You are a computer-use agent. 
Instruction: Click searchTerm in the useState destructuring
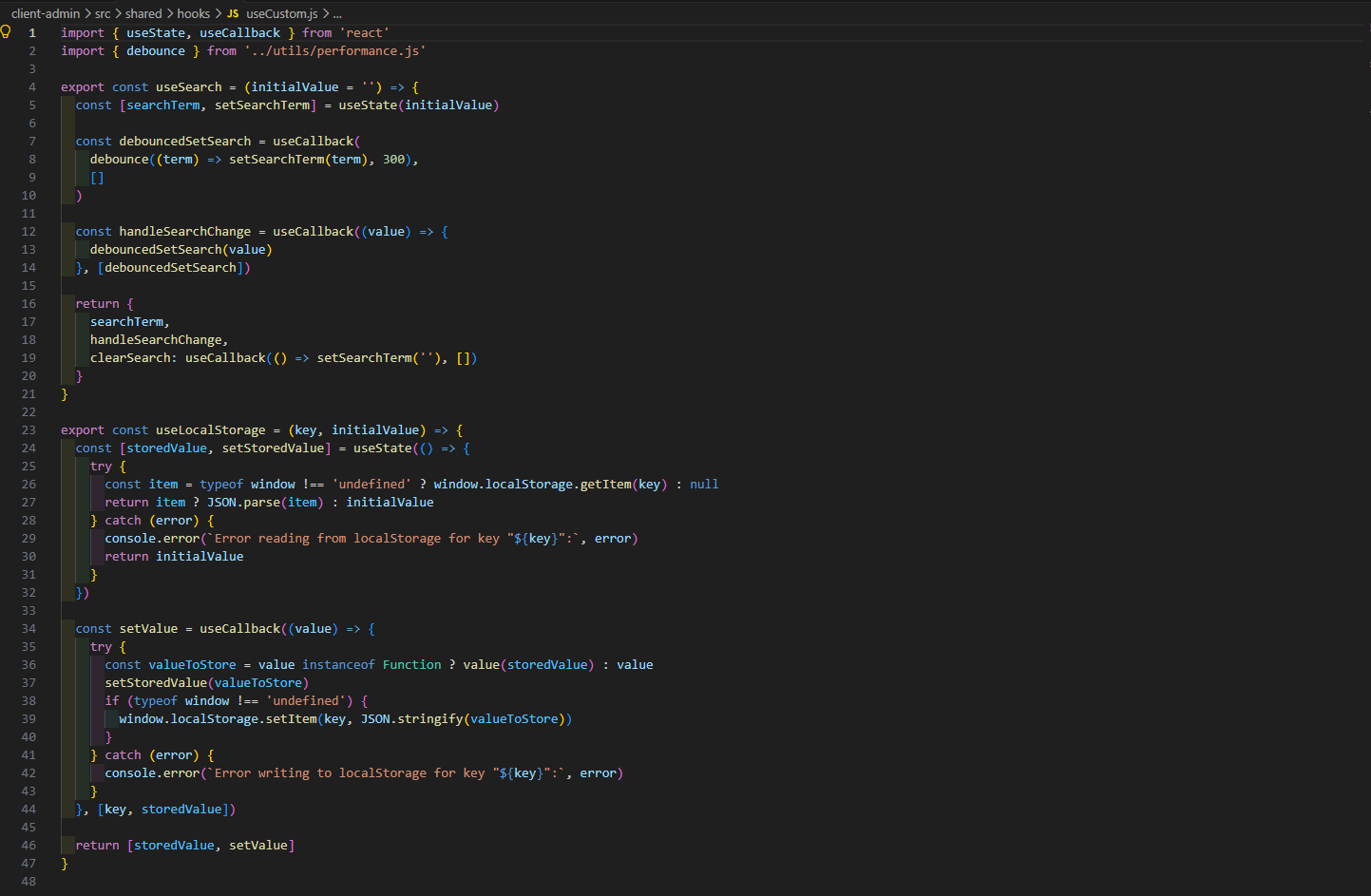click(163, 105)
